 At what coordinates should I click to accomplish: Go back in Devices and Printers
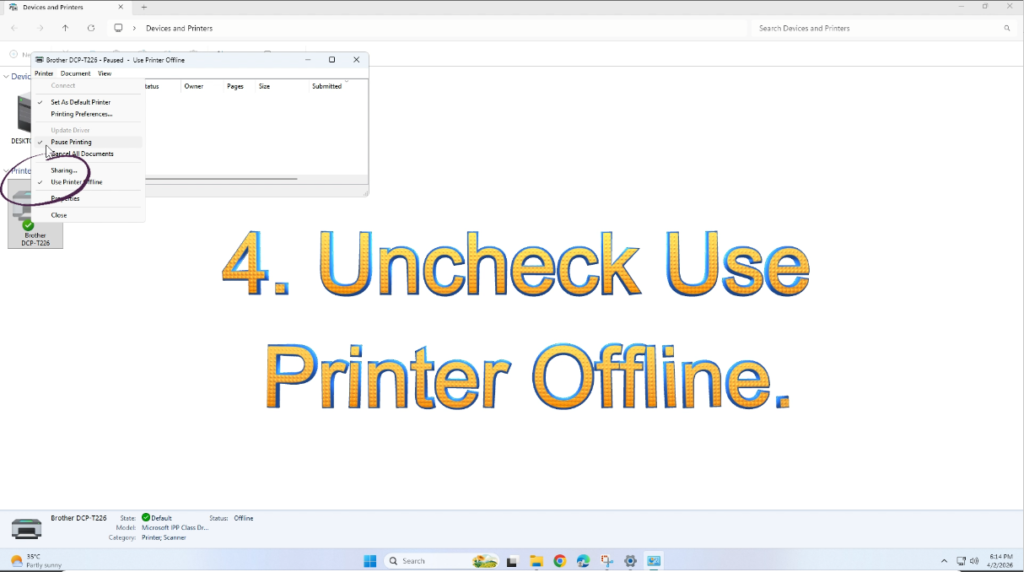pyautogui.click(x=14, y=28)
